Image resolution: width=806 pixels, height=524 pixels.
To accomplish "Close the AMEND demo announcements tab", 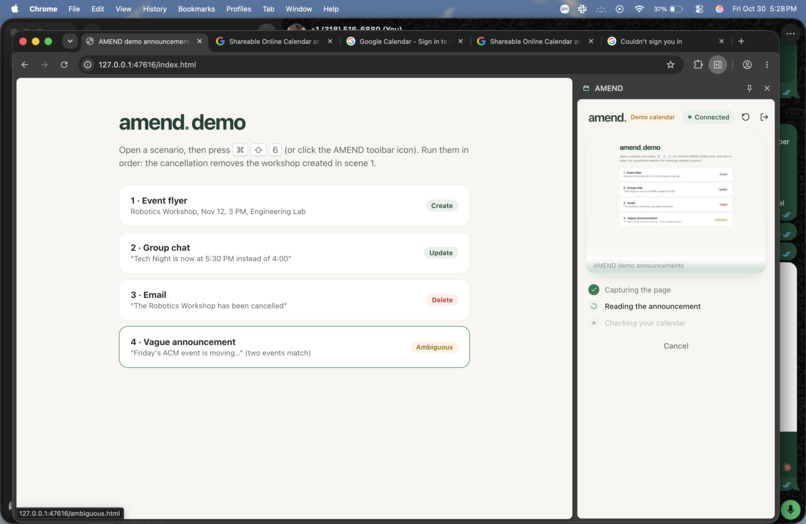I will [199, 41].
